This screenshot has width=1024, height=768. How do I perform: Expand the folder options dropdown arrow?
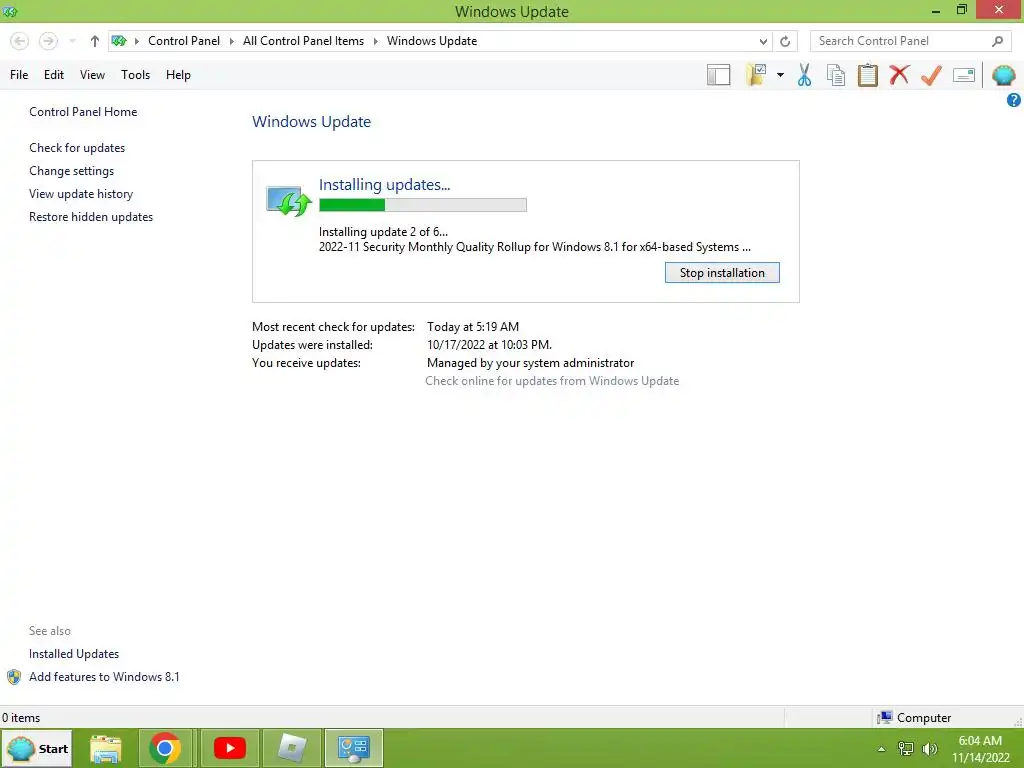(x=780, y=75)
